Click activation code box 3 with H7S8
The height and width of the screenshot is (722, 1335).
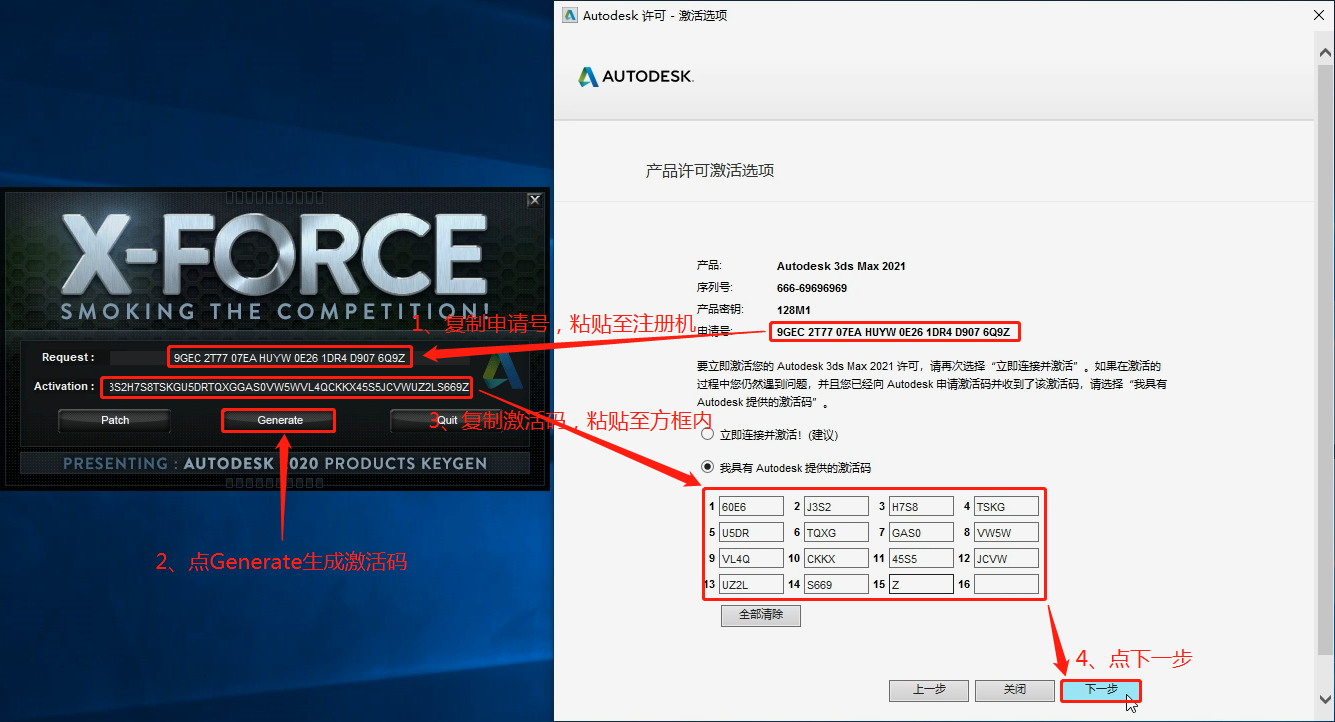(x=921, y=507)
